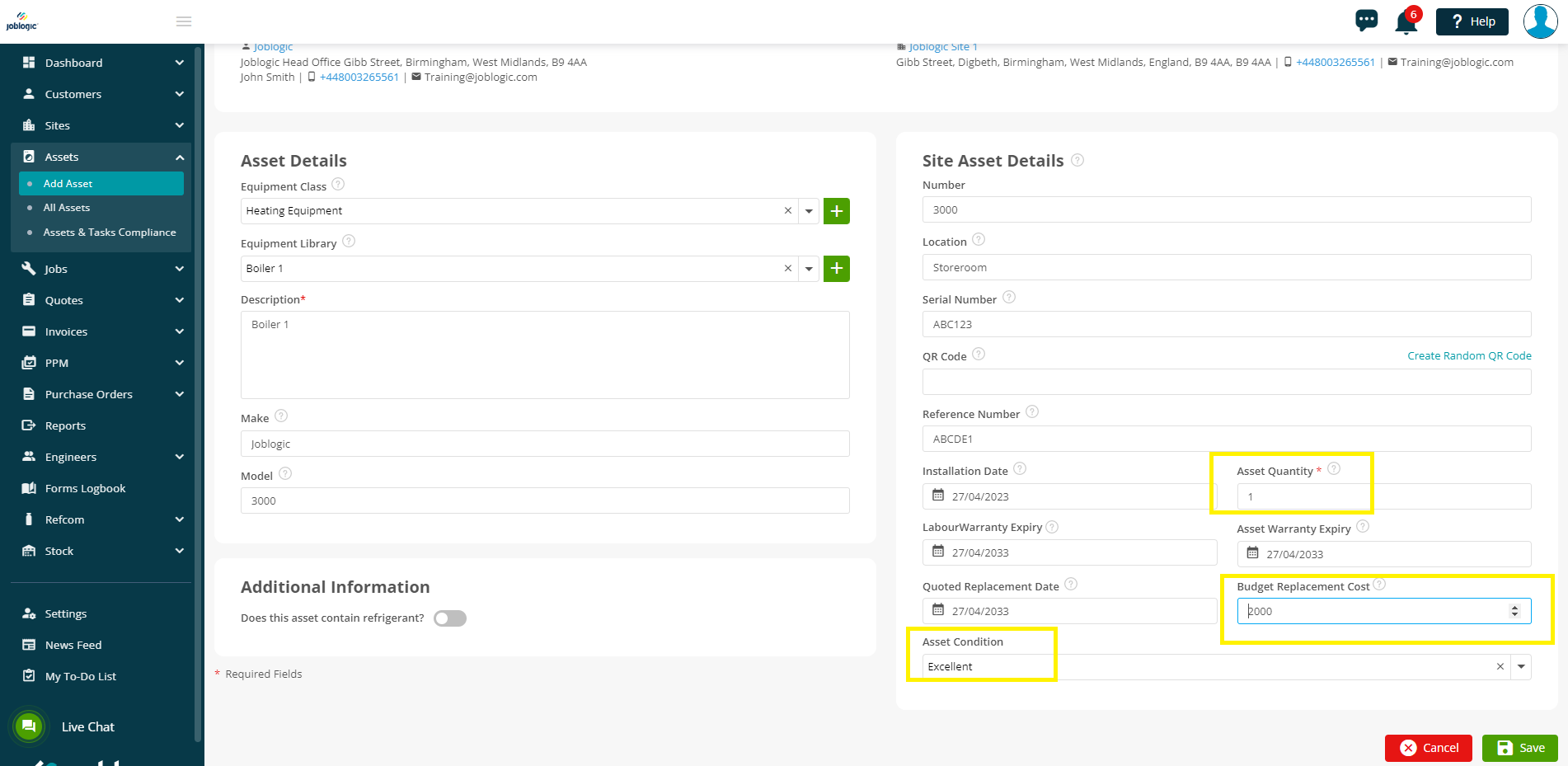Show help tooltip for Make field

(x=281, y=416)
